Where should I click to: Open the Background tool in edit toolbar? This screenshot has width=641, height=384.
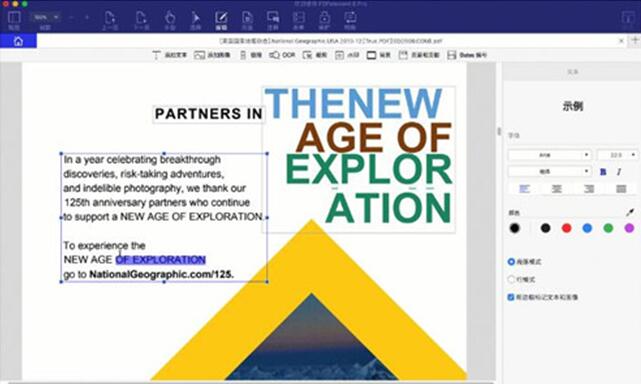379,55
